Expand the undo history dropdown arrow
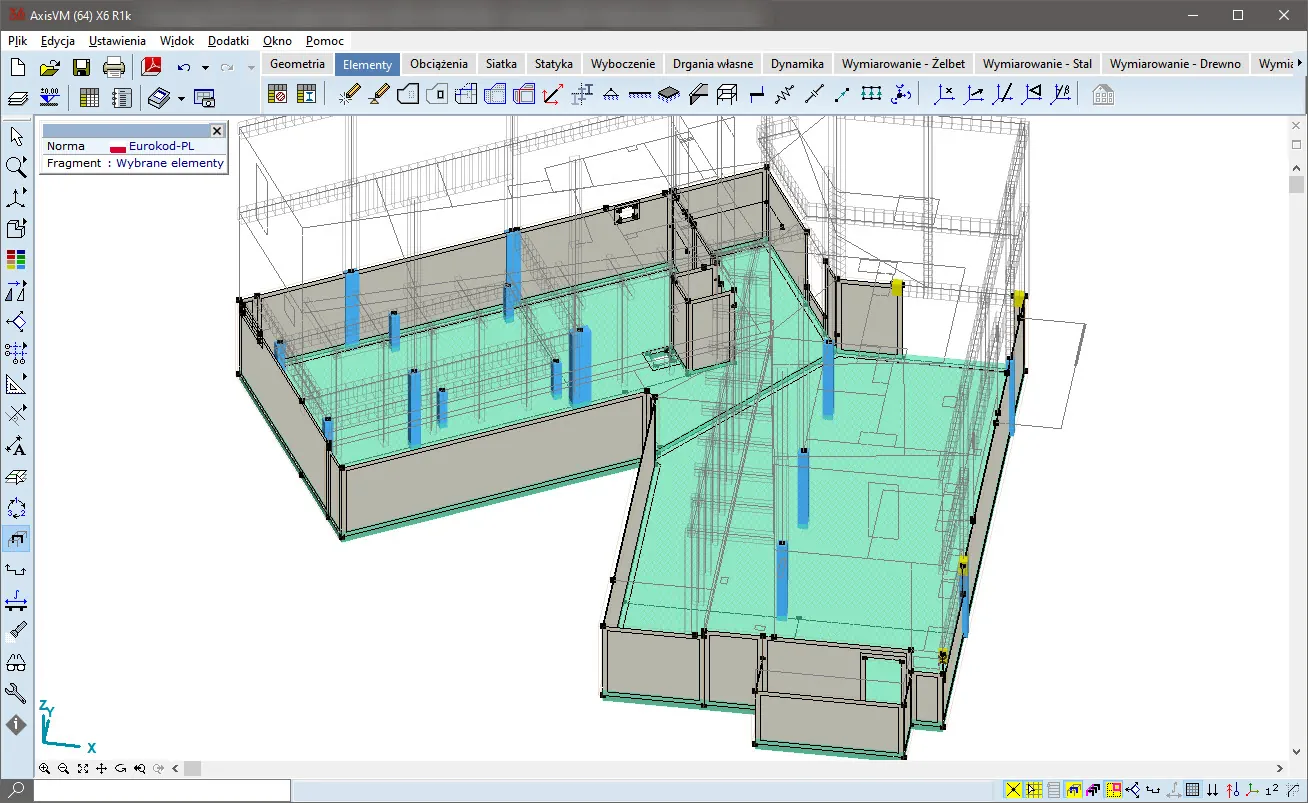 coord(204,68)
